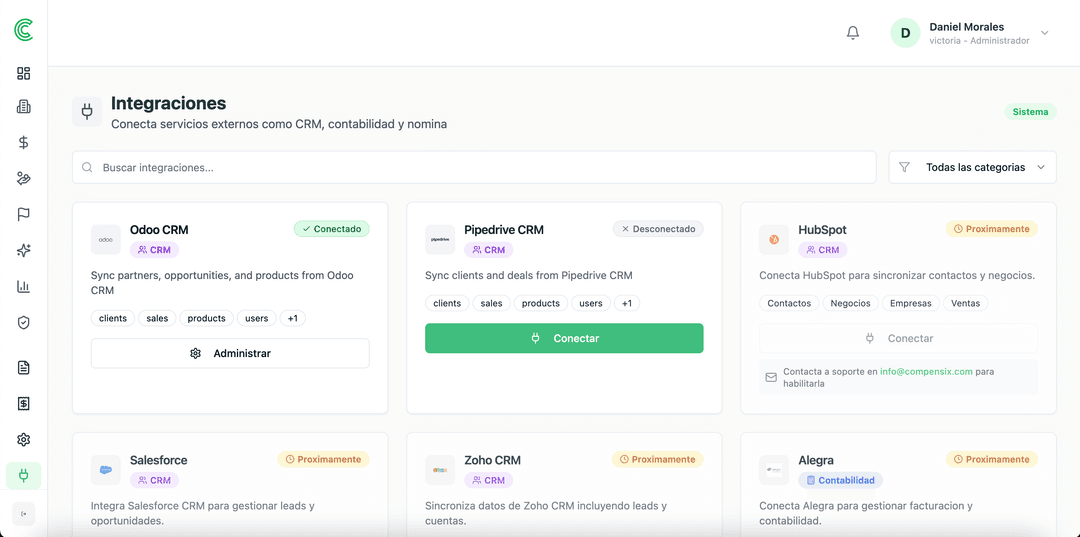Open the notifications bell
This screenshot has height=537, width=1080.
(853, 33)
